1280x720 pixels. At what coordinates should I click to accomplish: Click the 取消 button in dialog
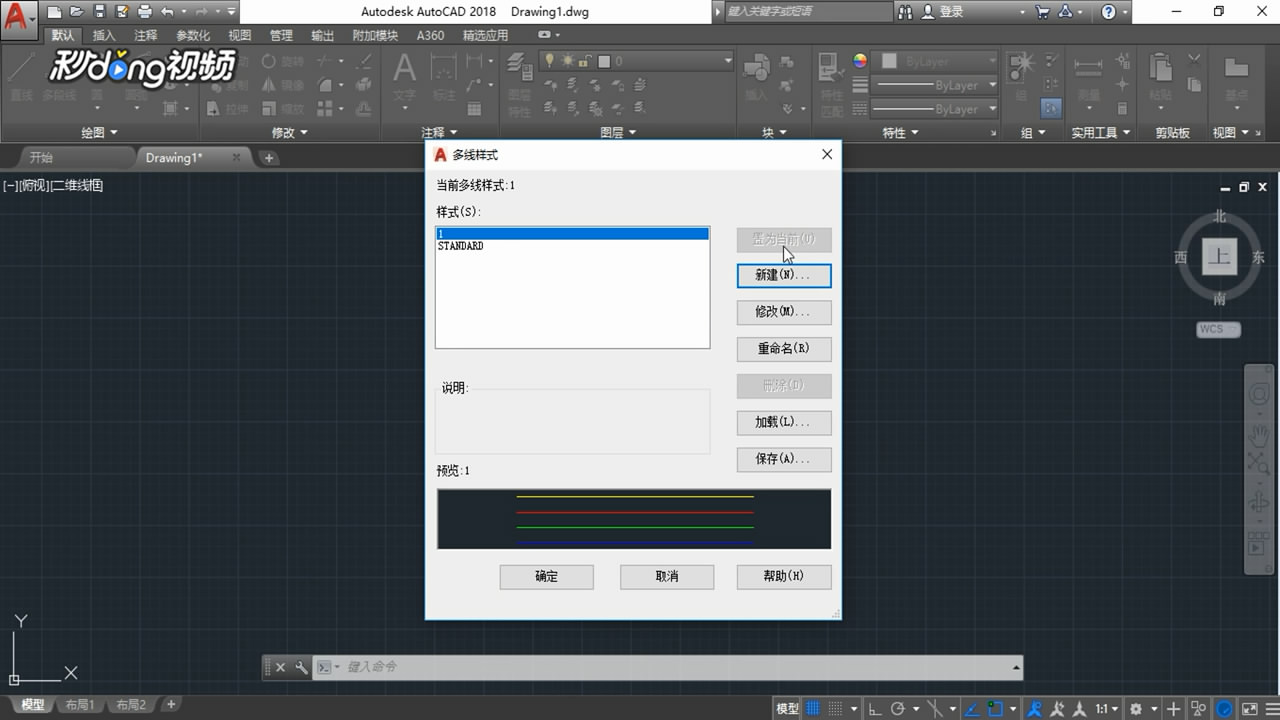[x=667, y=577]
